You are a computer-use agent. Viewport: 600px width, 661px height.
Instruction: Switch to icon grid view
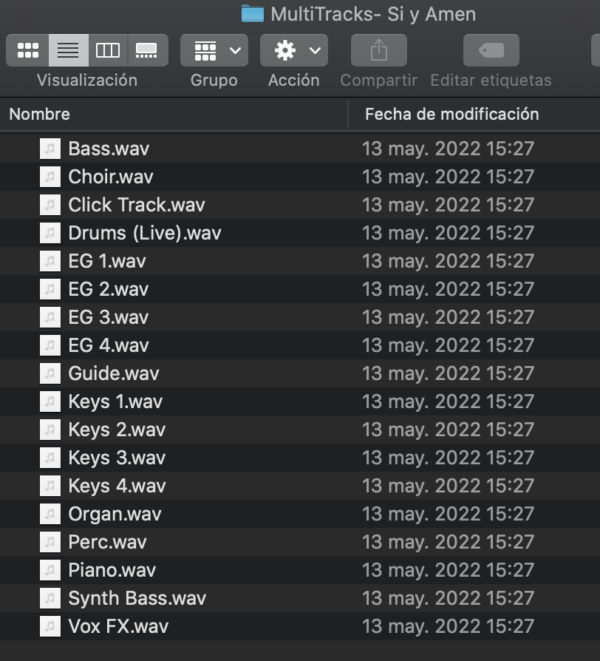coord(28,51)
